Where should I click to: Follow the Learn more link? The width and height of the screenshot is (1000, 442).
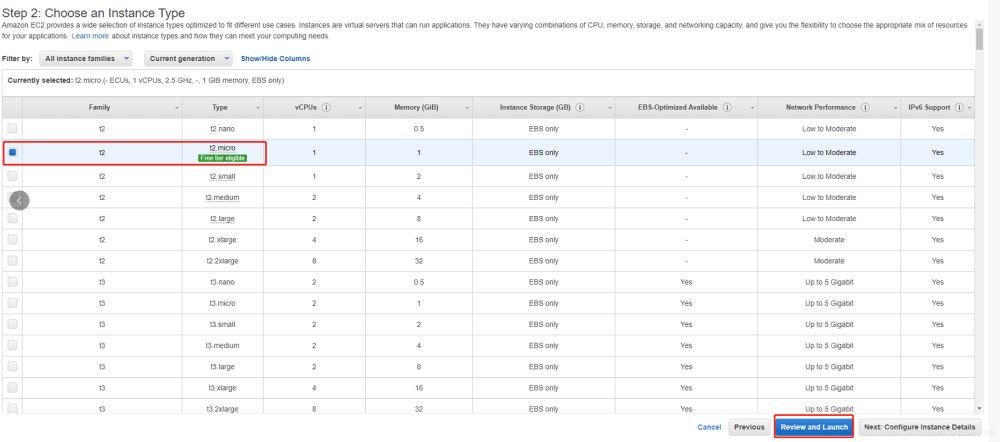pyautogui.click(x=90, y=36)
